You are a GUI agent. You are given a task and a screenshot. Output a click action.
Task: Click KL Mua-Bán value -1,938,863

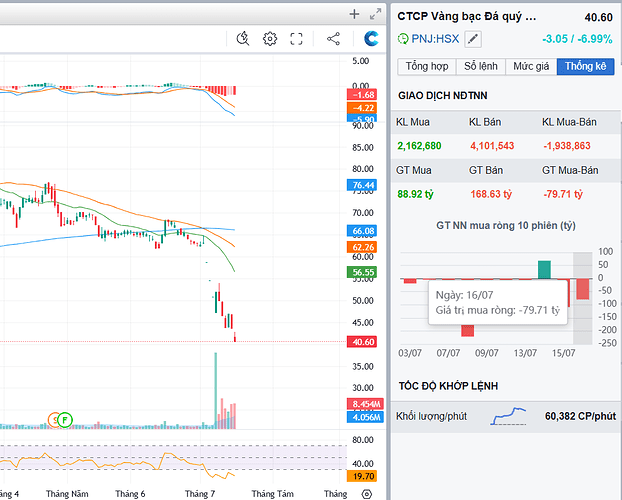pos(567,146)
